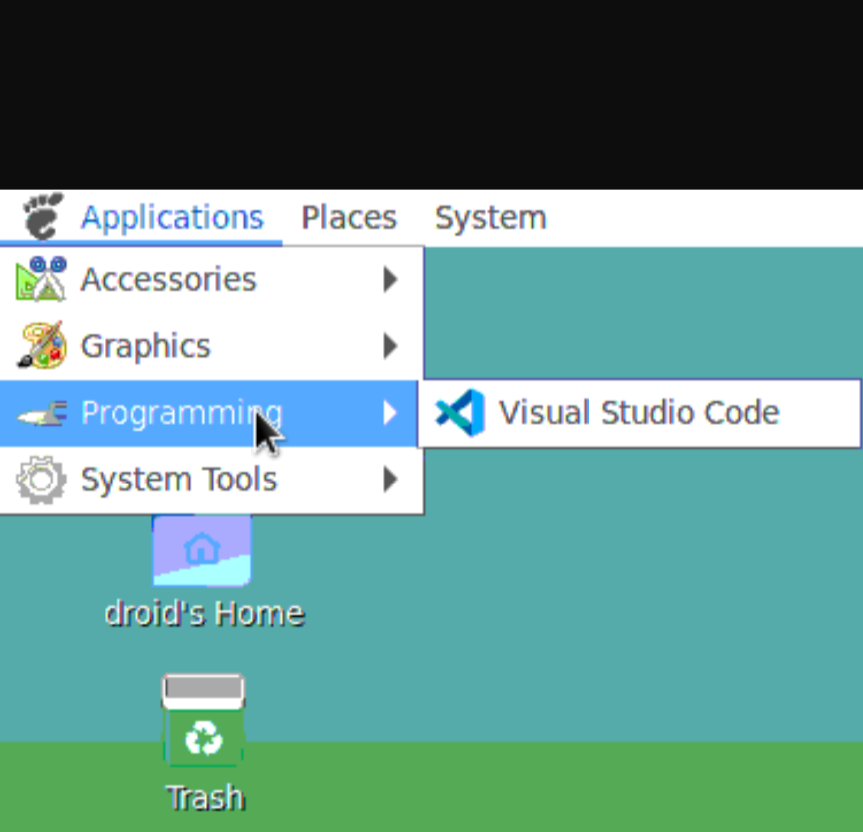Expand the System Tools submenu arrow
The image size is (863, 832).
(x=390, y=479)
